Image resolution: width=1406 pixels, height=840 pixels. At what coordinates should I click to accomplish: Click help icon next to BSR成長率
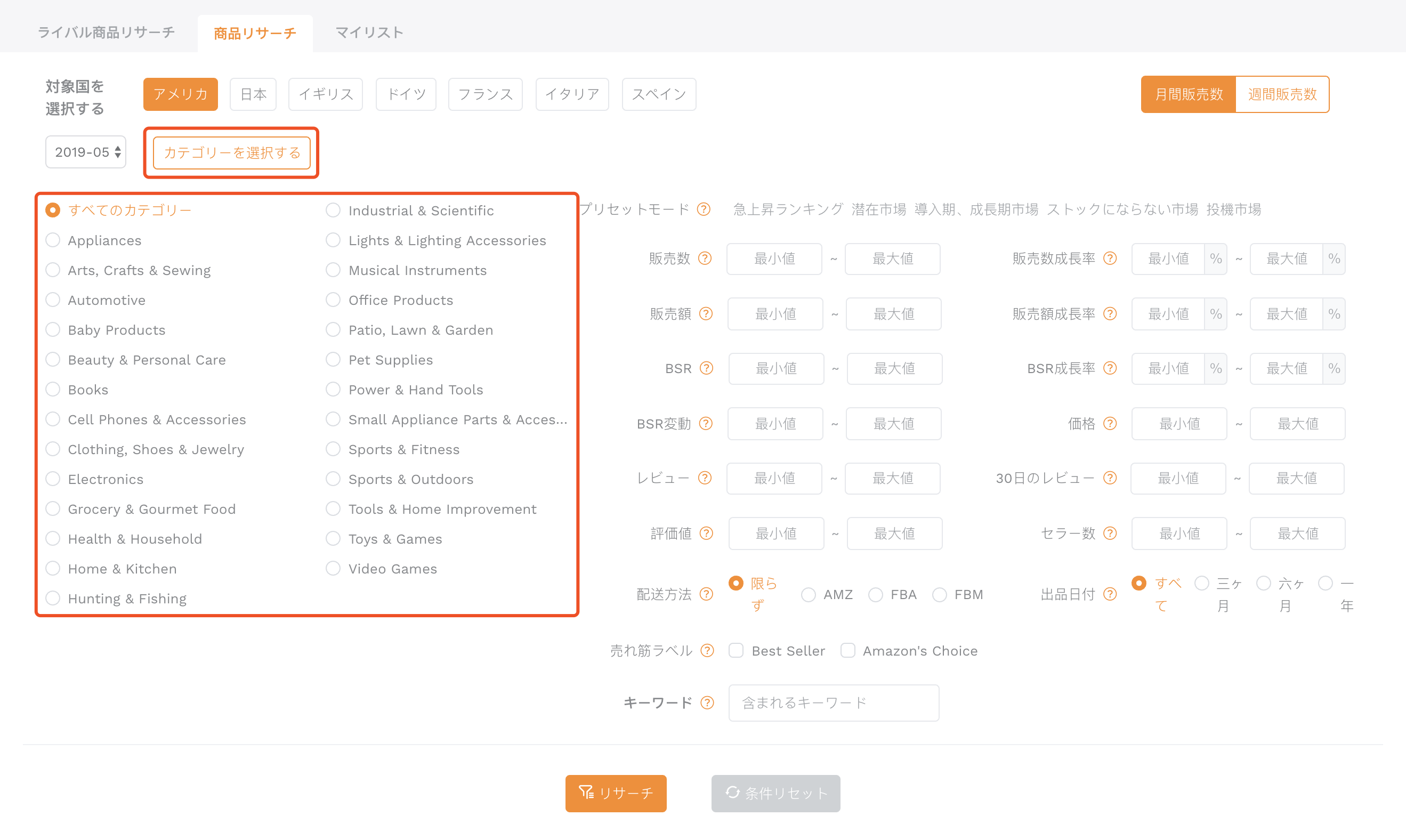1111,368
